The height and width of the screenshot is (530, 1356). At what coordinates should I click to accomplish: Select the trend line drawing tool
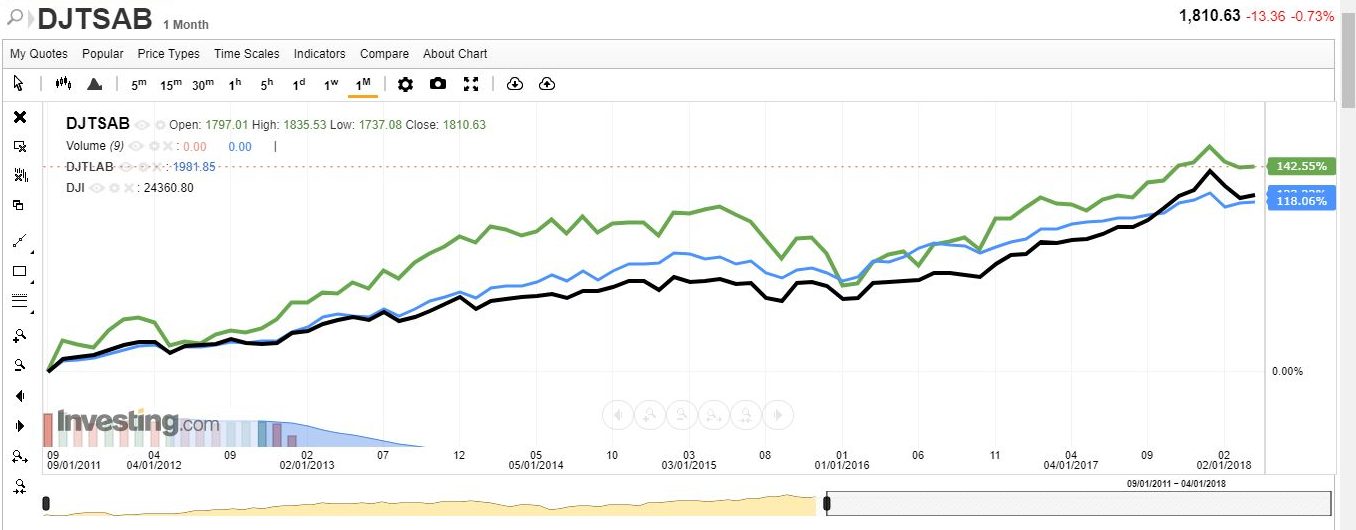19,241
